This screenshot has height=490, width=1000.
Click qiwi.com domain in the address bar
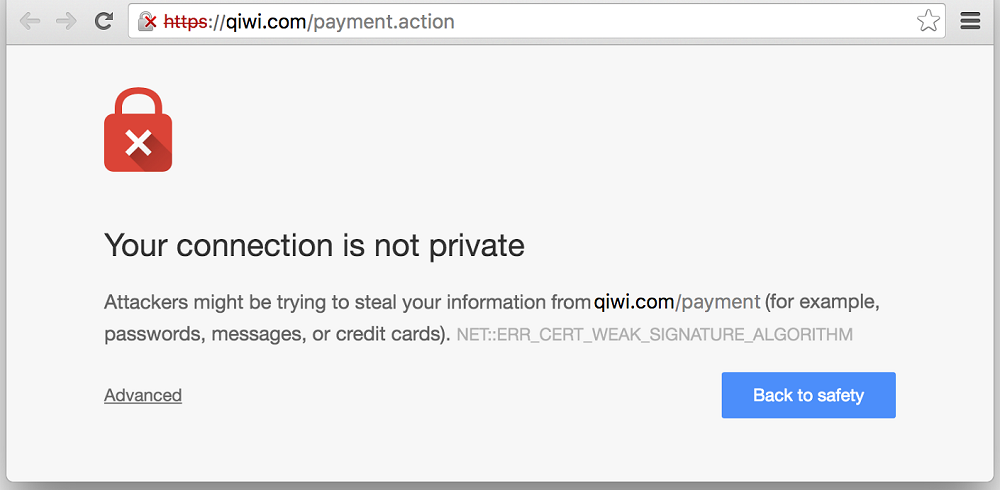(x=265, y=21)
